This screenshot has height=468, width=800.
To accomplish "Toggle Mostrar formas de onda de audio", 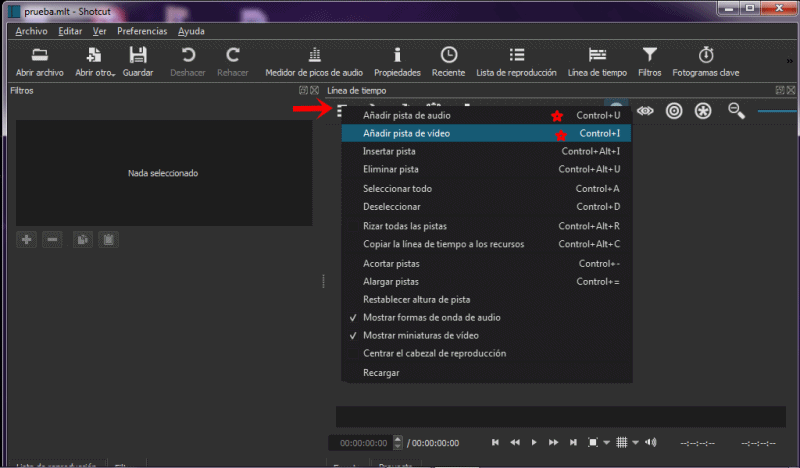I will [487, 317].
